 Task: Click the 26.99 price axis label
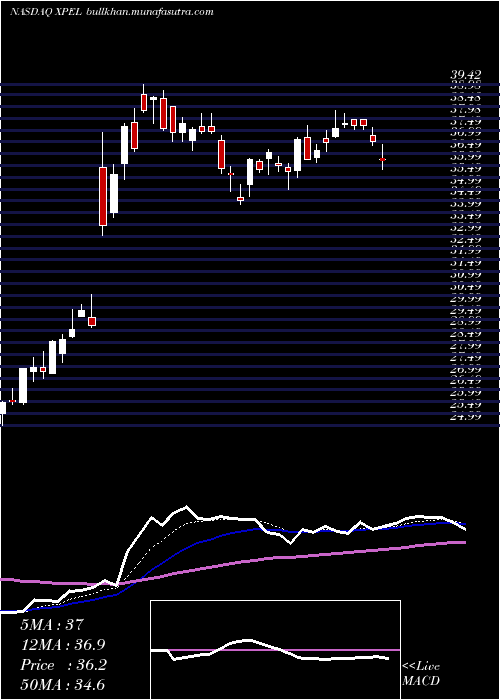click(465, 370)
